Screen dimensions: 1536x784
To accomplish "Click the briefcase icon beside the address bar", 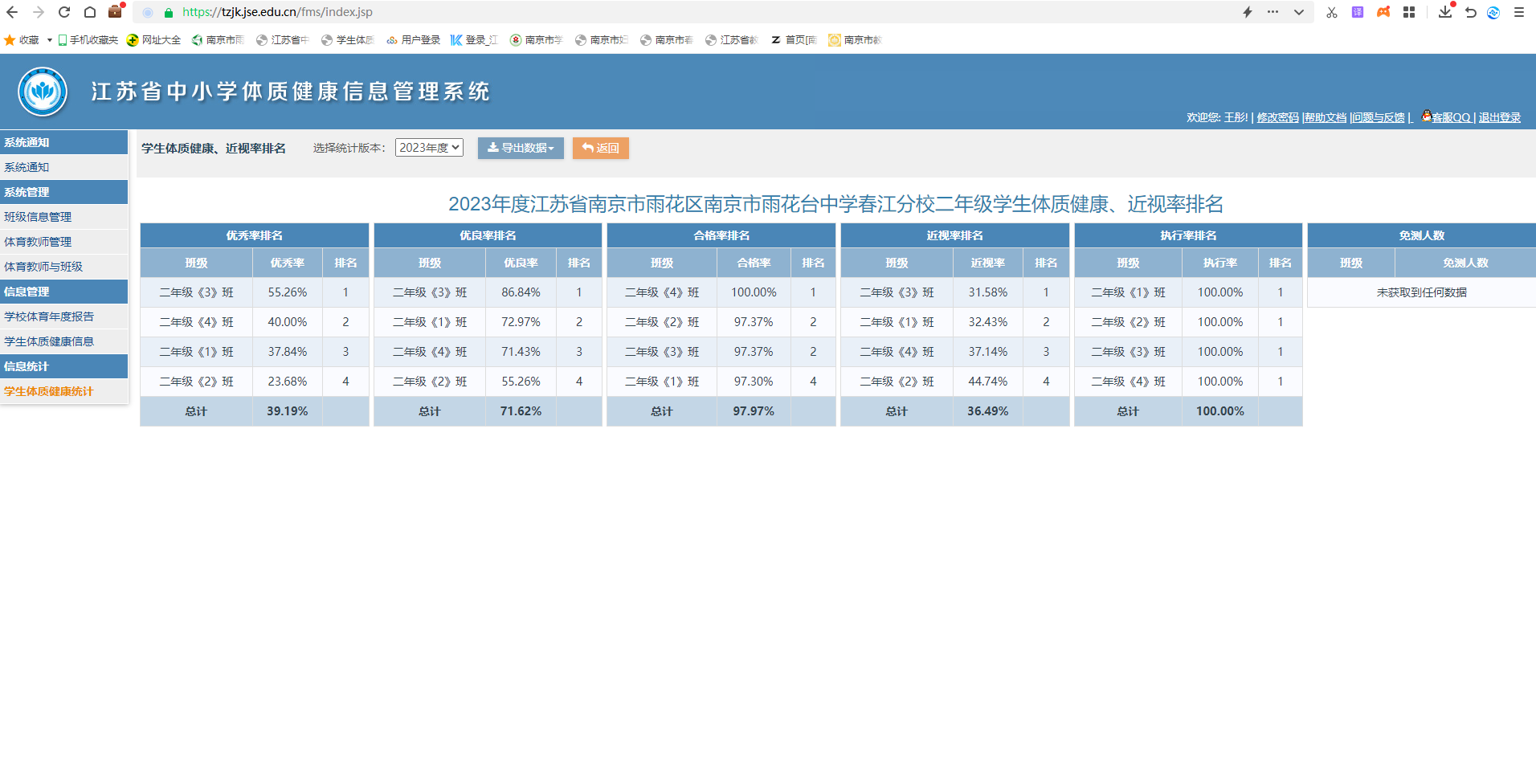I will point(116,11).
